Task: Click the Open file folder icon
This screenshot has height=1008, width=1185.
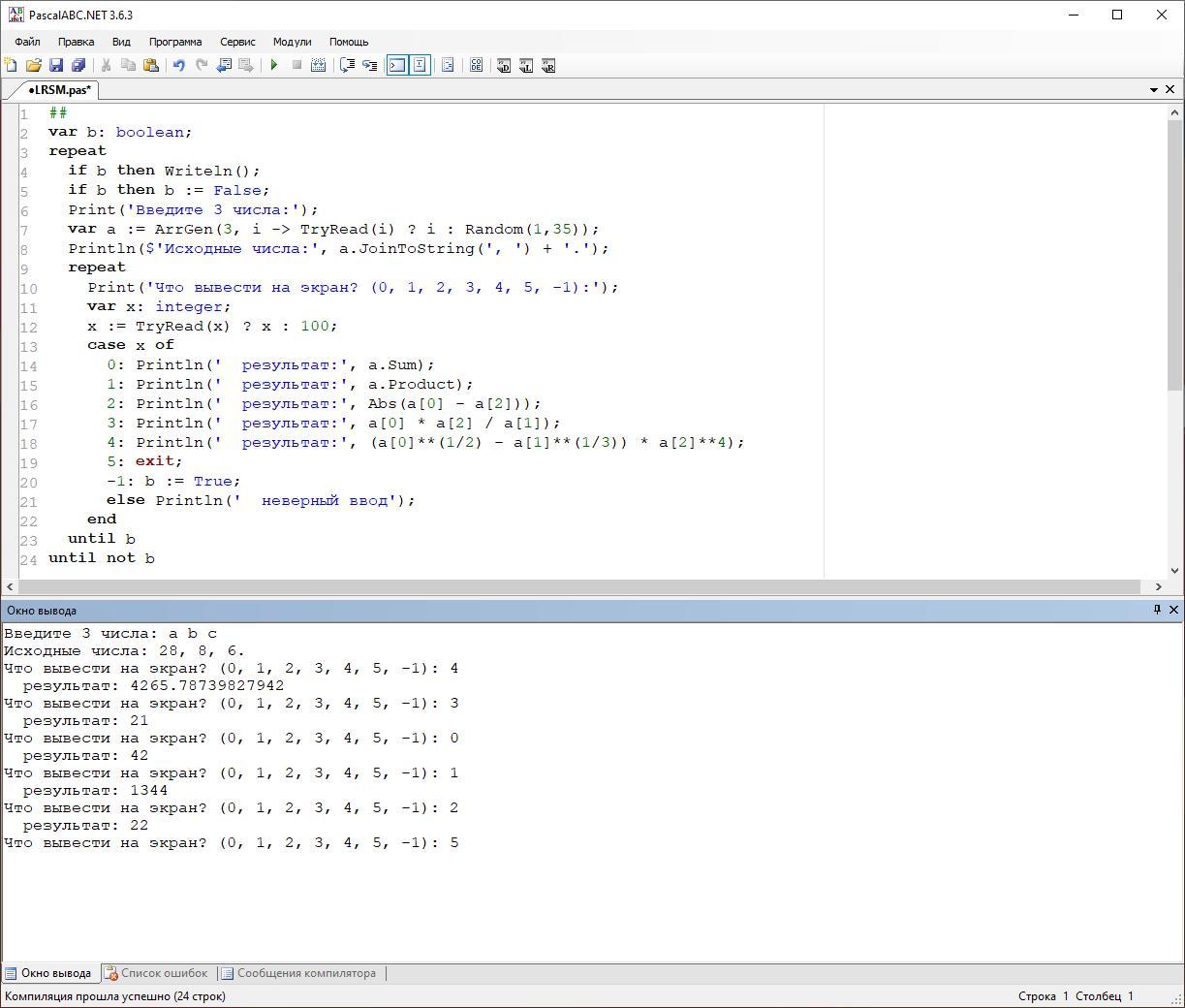Action: pos(33,65)
